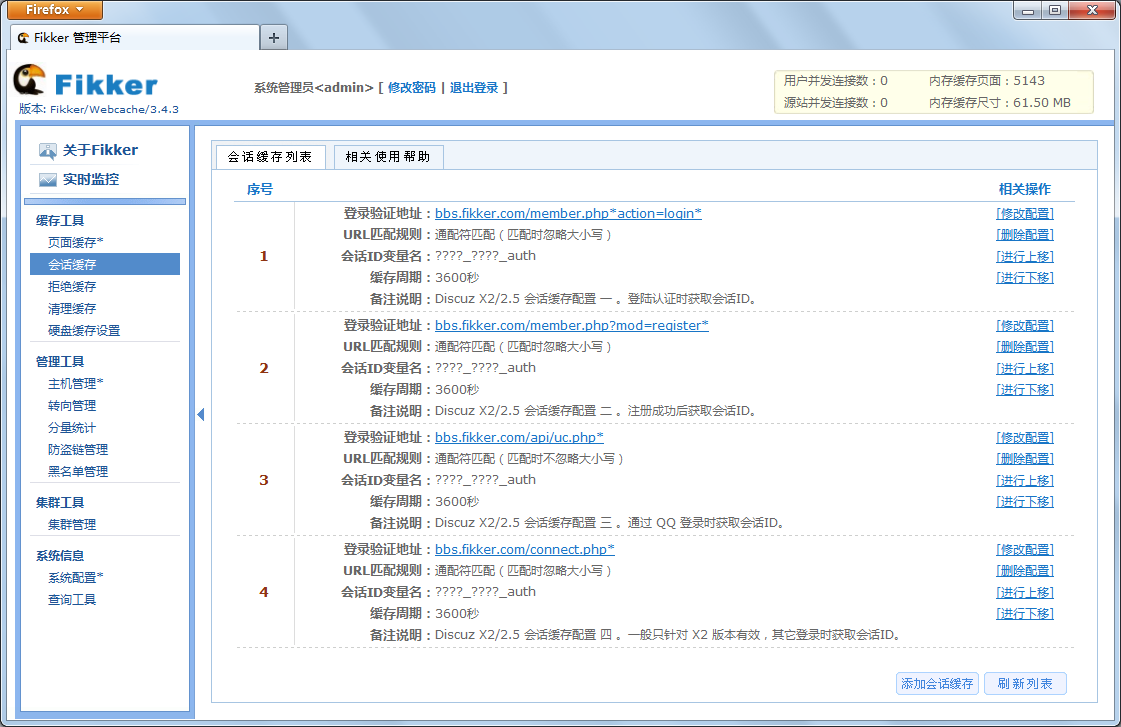The height and width of the screenshot is (727, 1121).
Task: Click the 系统信息 section heading
Action: 60,555
